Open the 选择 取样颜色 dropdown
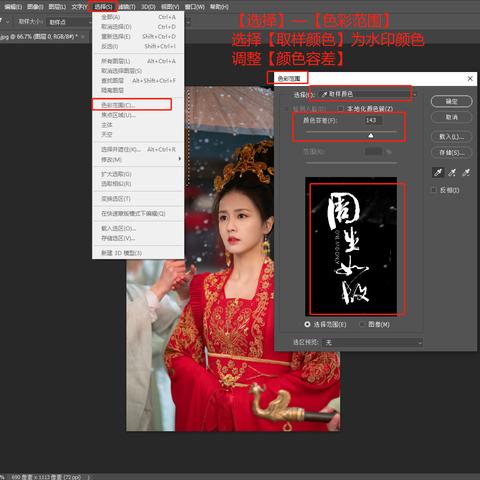Image resolution: width=480 pixels, height=480 pixels. pos(368,94)
